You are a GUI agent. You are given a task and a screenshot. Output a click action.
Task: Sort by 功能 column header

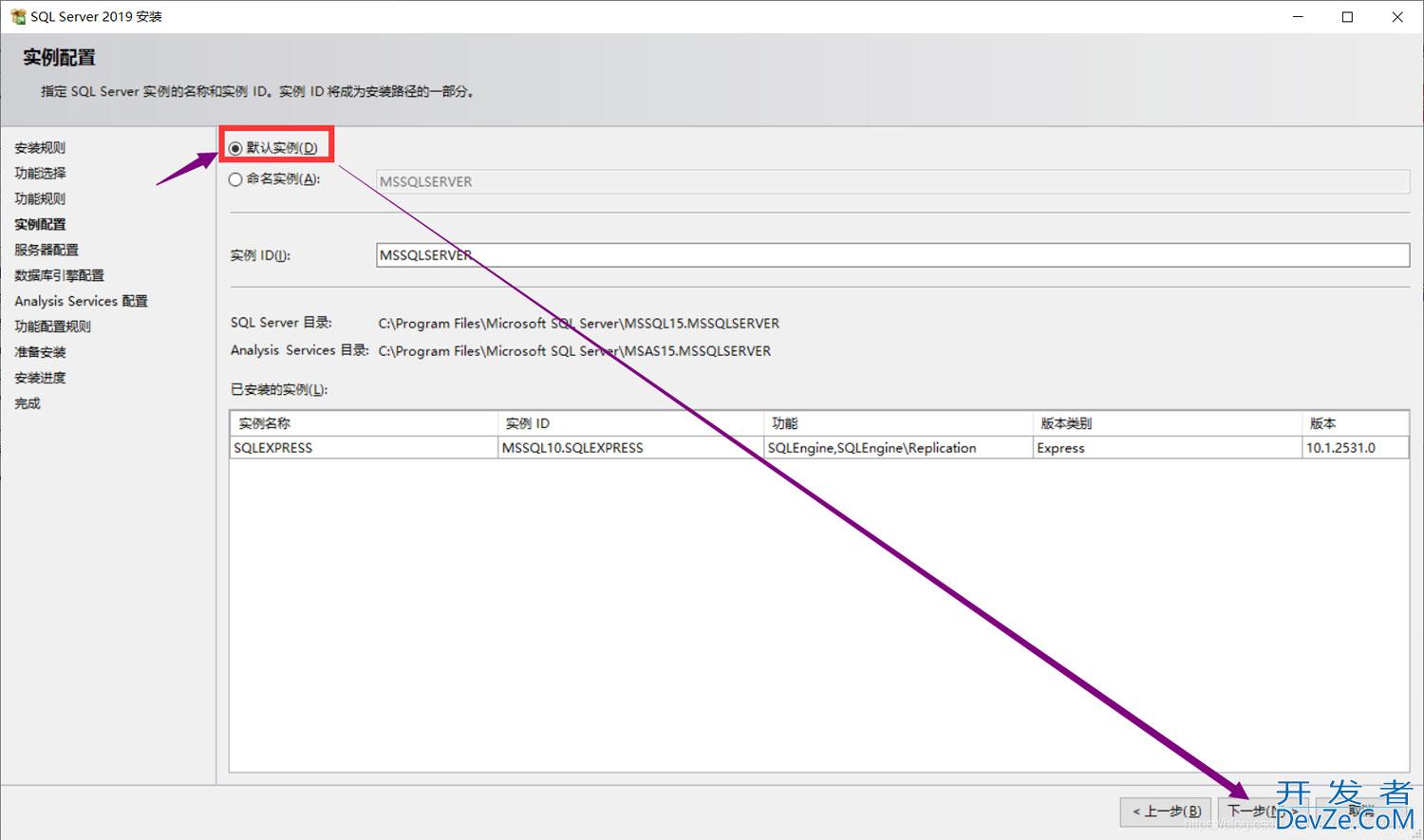[x=899, y=423]
